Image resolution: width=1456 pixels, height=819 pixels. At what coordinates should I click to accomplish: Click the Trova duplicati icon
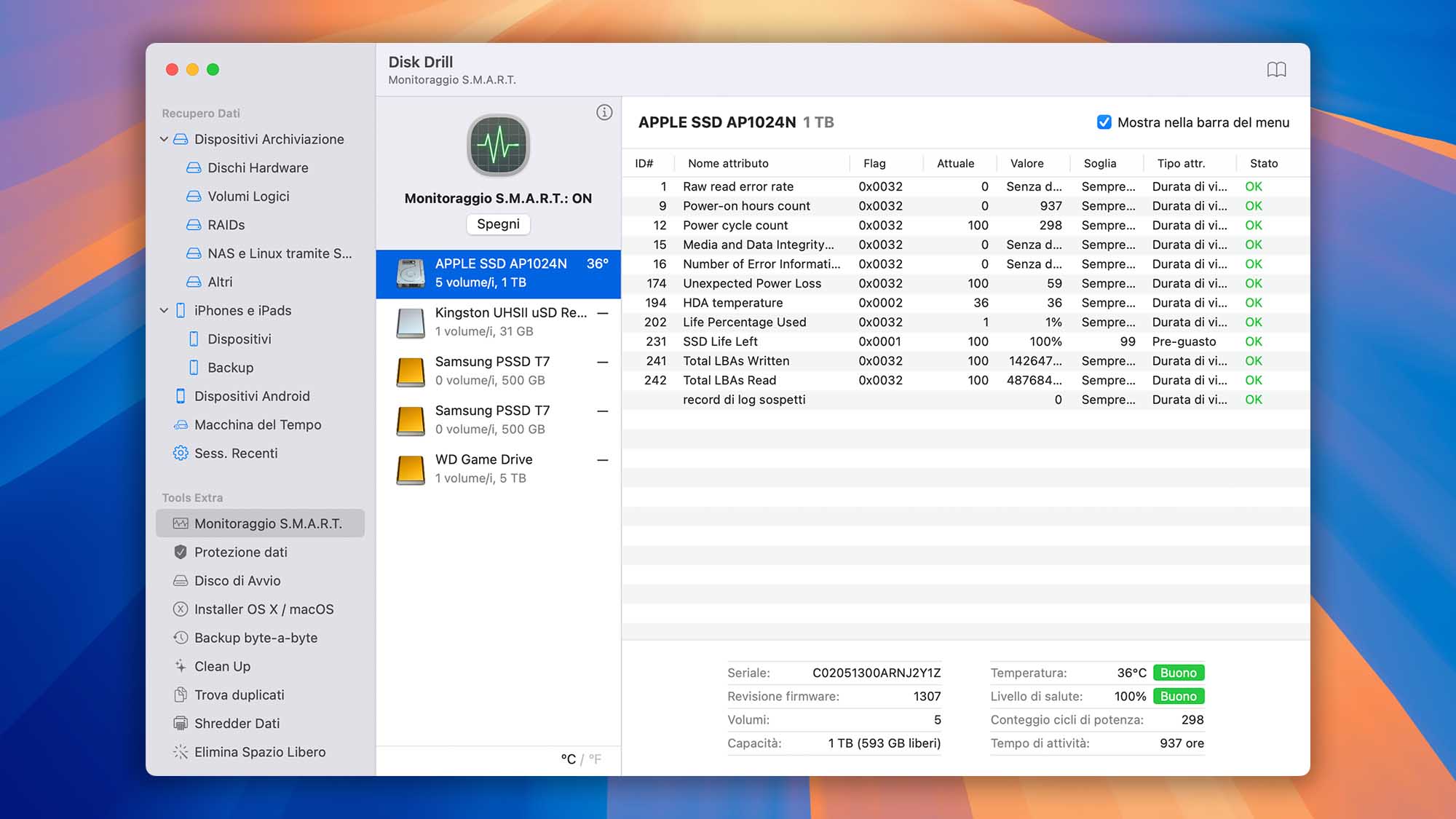[180, 694]
